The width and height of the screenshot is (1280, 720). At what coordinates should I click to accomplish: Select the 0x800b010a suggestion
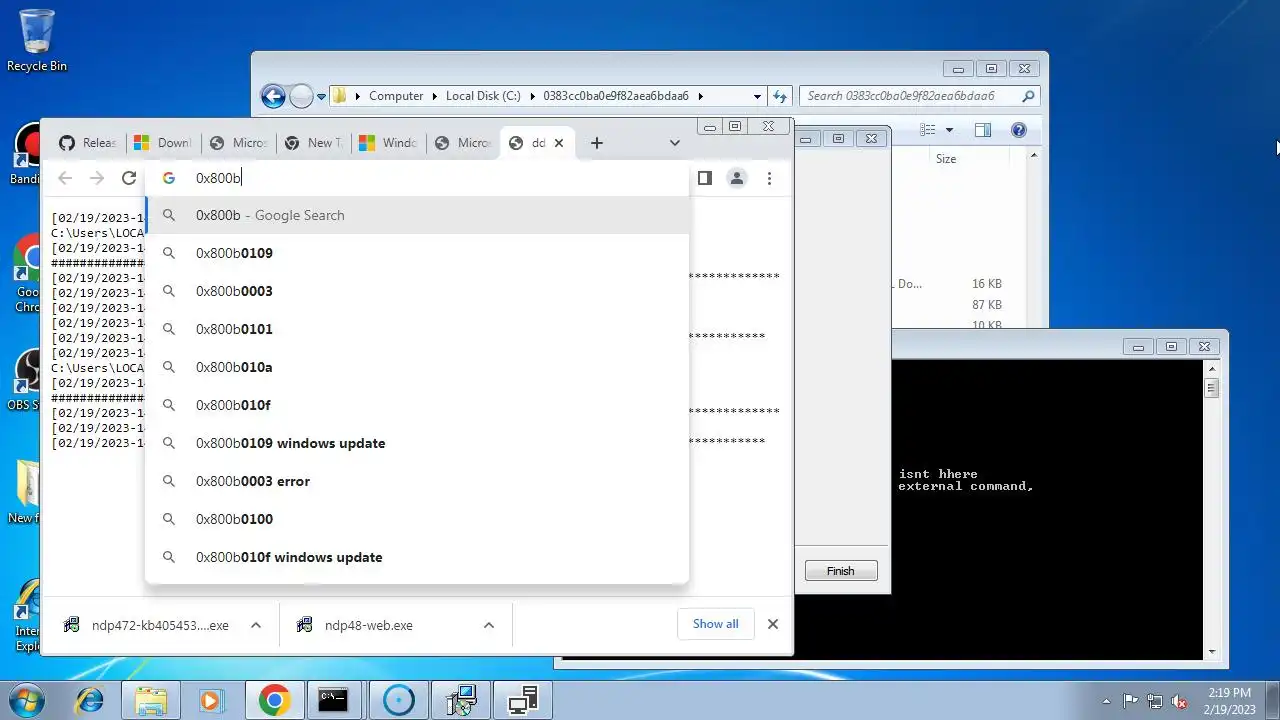point(417,367)
